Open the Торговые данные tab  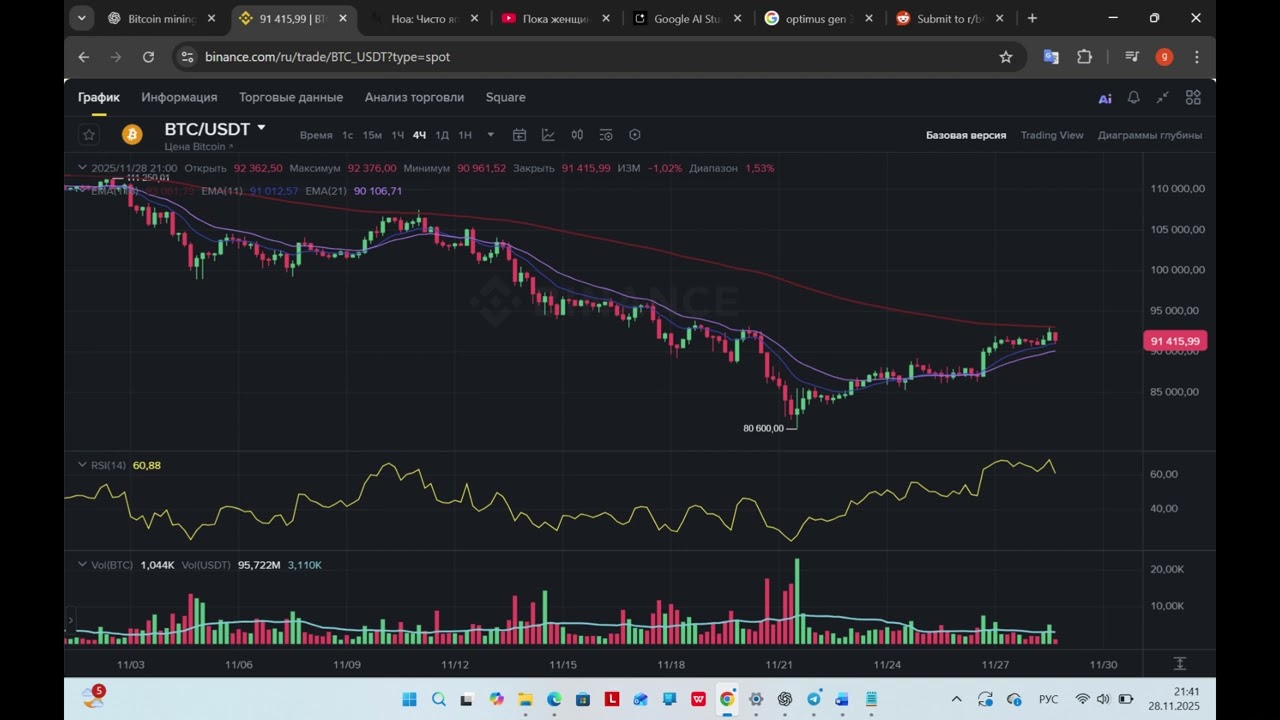tap(291, 97)
